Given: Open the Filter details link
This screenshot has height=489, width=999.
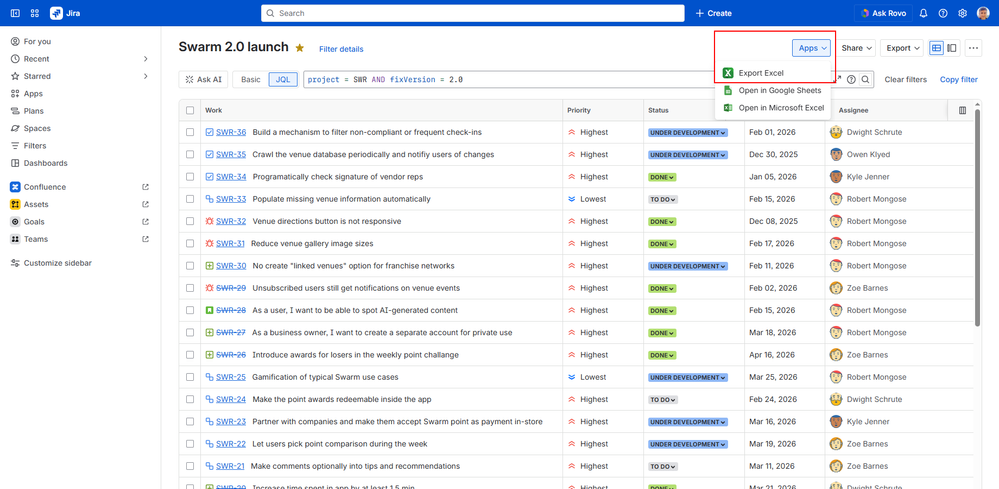Looking at the screenshot, I should click(x=341, y=49).
